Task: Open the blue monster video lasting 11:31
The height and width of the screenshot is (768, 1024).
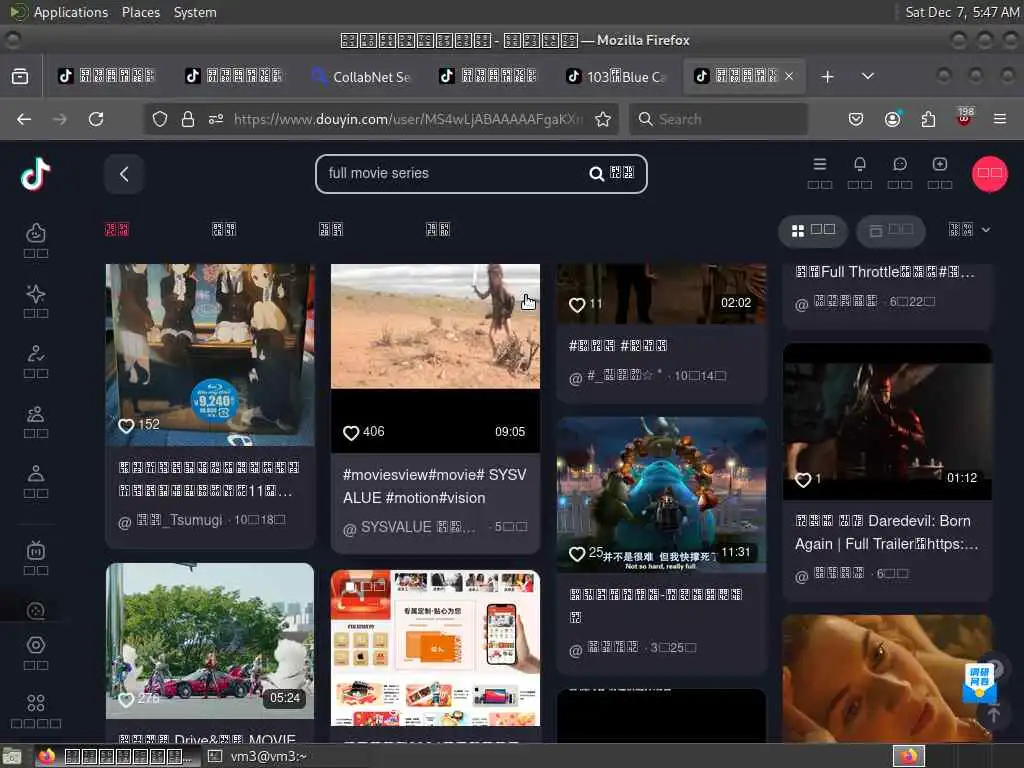Action: click(661, 495)
